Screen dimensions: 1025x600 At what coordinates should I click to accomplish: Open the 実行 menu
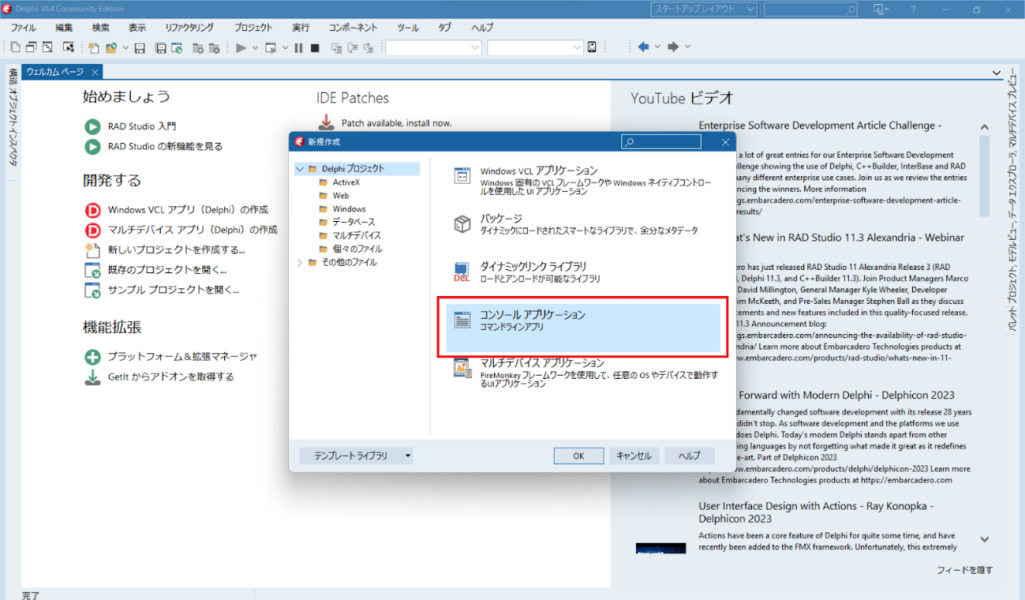click(301, 27)
